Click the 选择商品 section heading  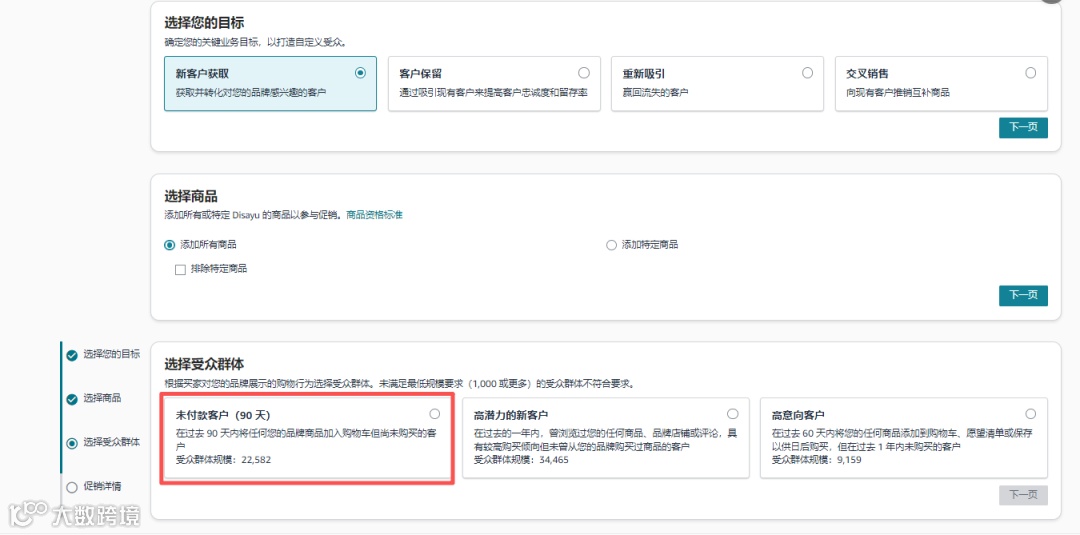click(191, 197)
